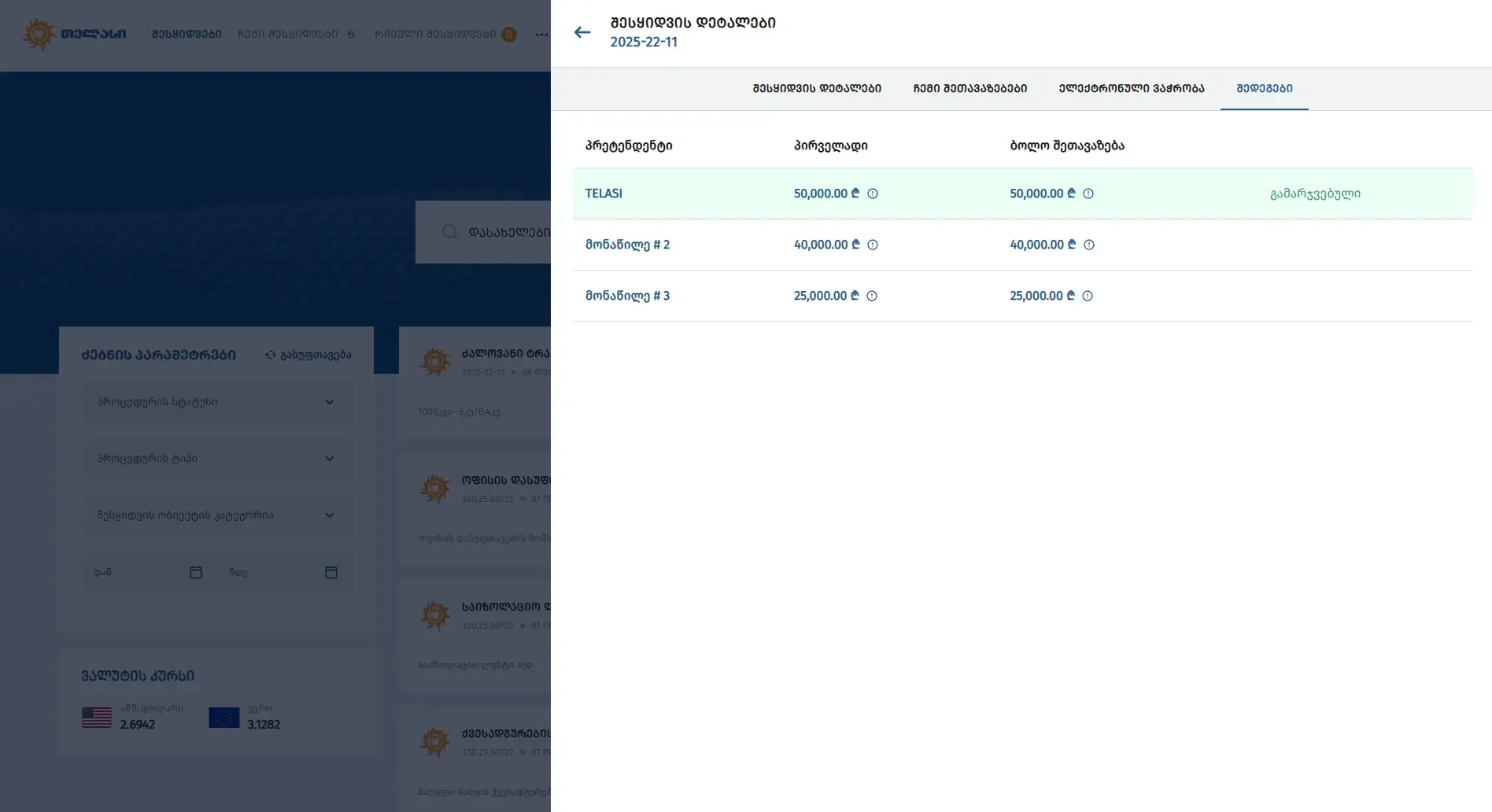Viewport: 1492px width, 812px height.
Task: Open the 'დან' start date calendar picker
Action: click(x=196, y=572)
